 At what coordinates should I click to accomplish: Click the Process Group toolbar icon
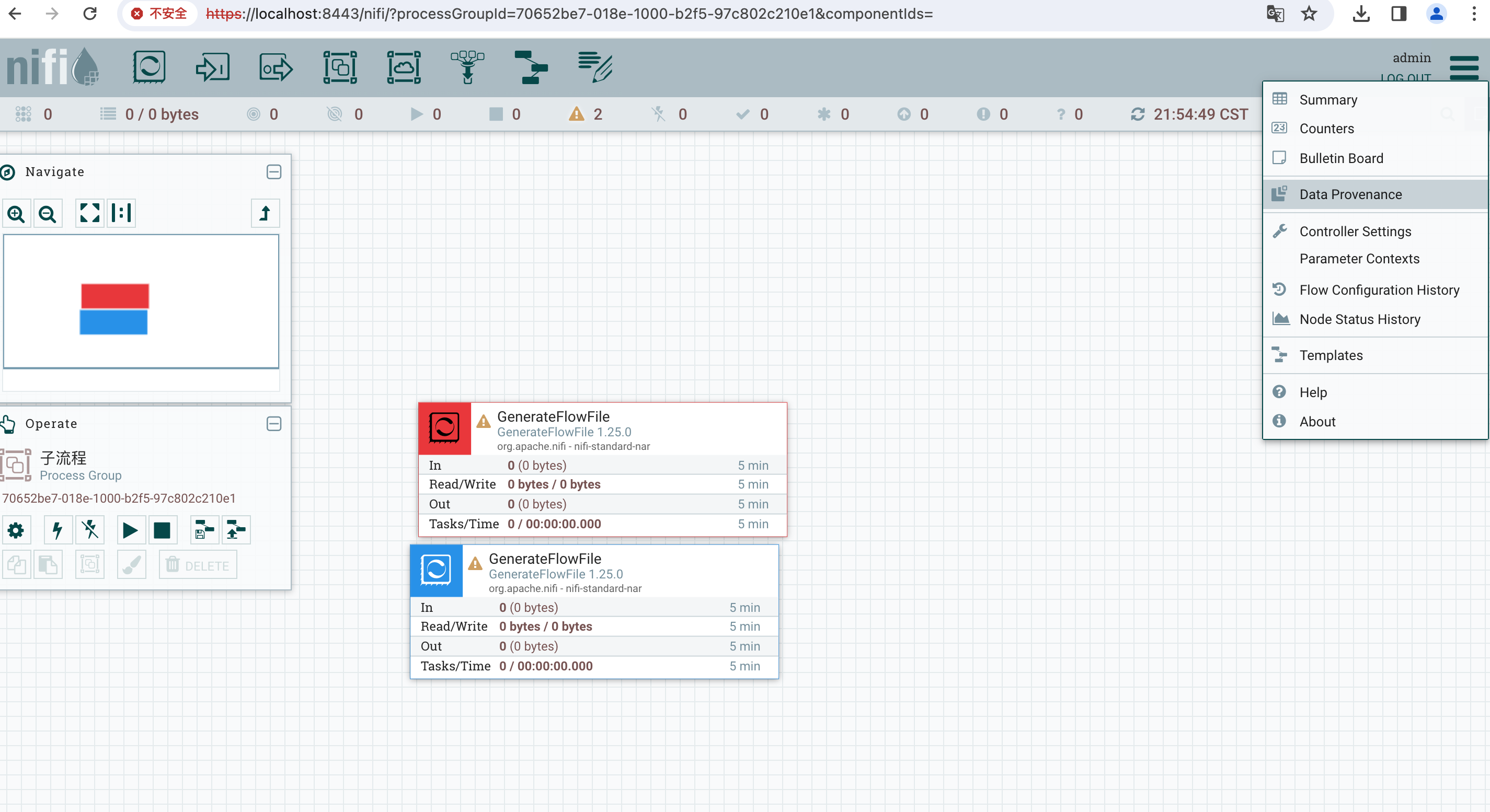(340, 66)
